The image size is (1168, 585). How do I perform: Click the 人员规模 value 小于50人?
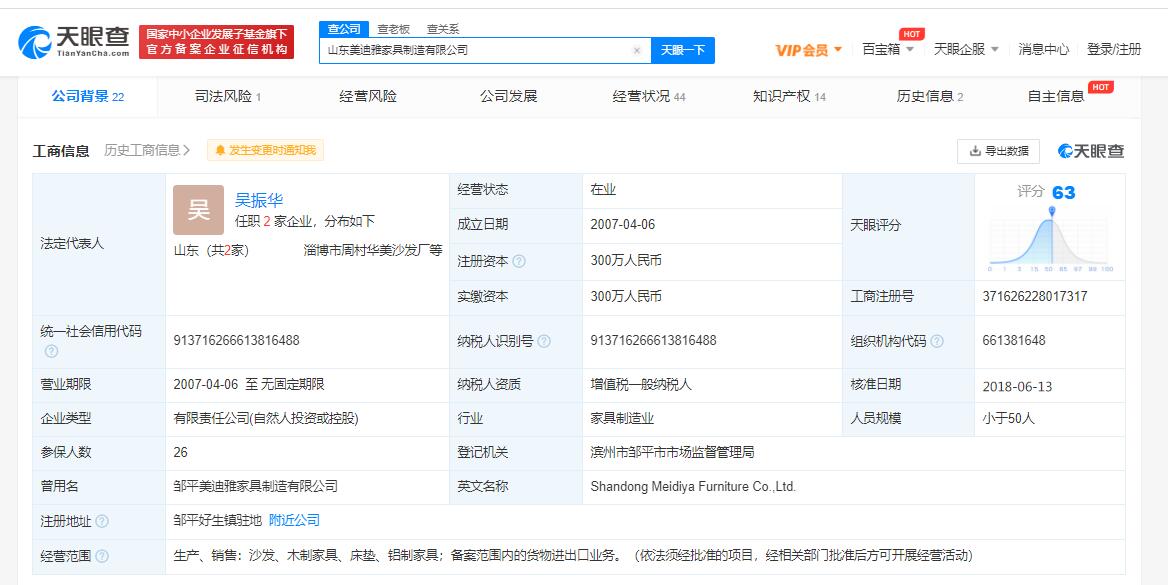[x=1009, y=419]
